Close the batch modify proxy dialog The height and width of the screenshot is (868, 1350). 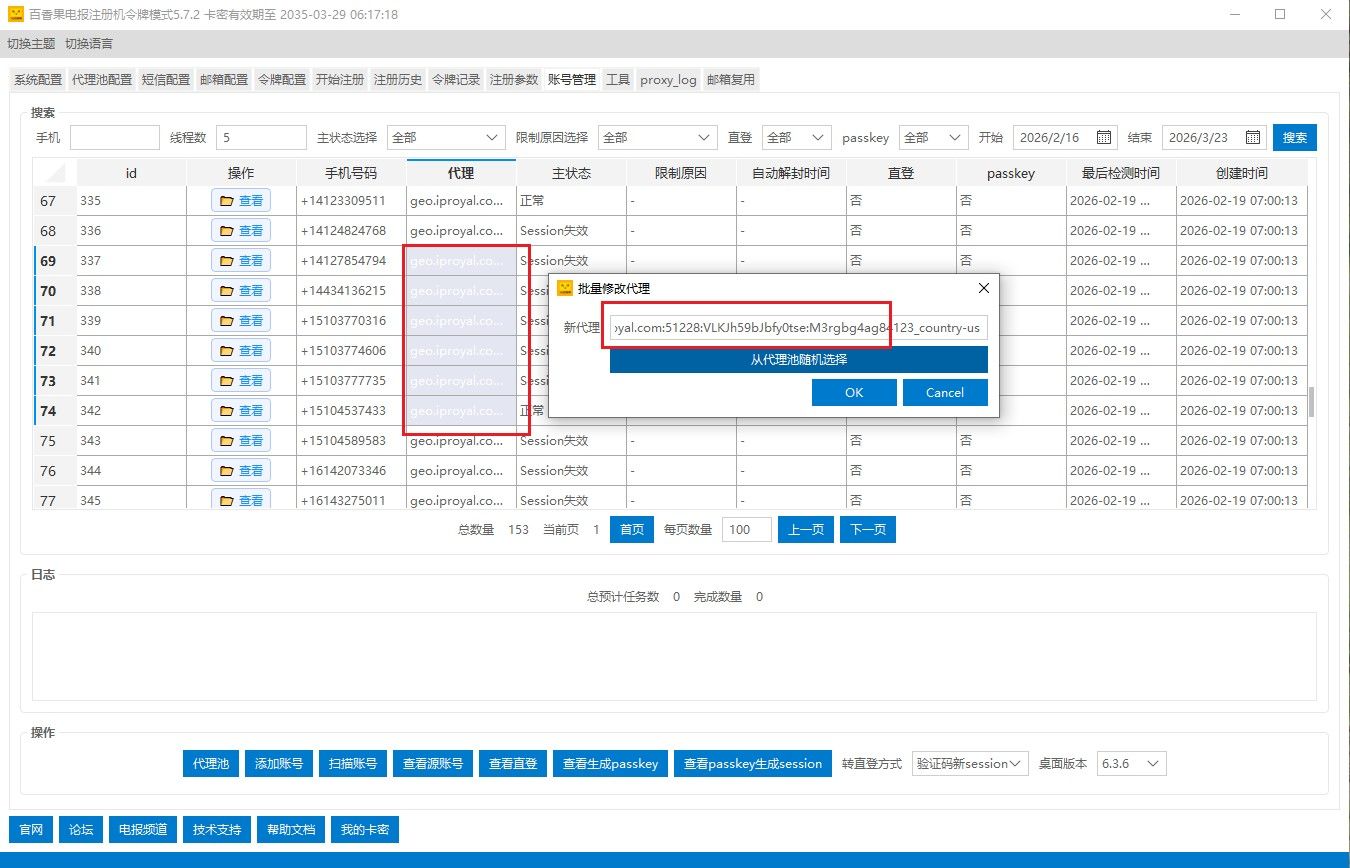pyautogui.click(x=983, y=288)
